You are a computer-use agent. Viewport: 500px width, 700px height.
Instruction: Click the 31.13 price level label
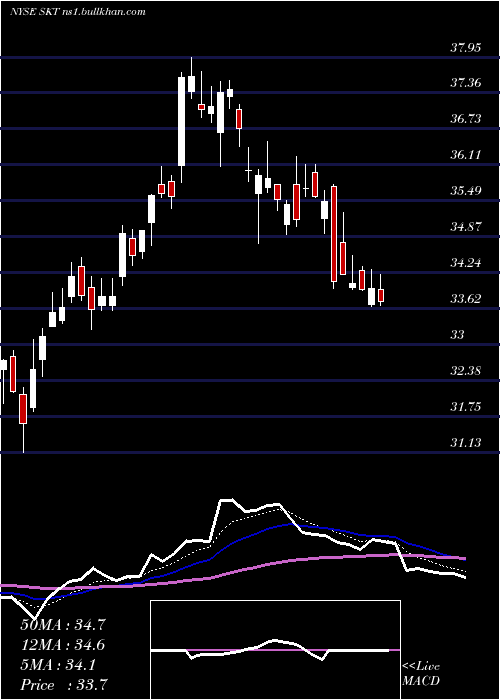[x=465, y=442]
